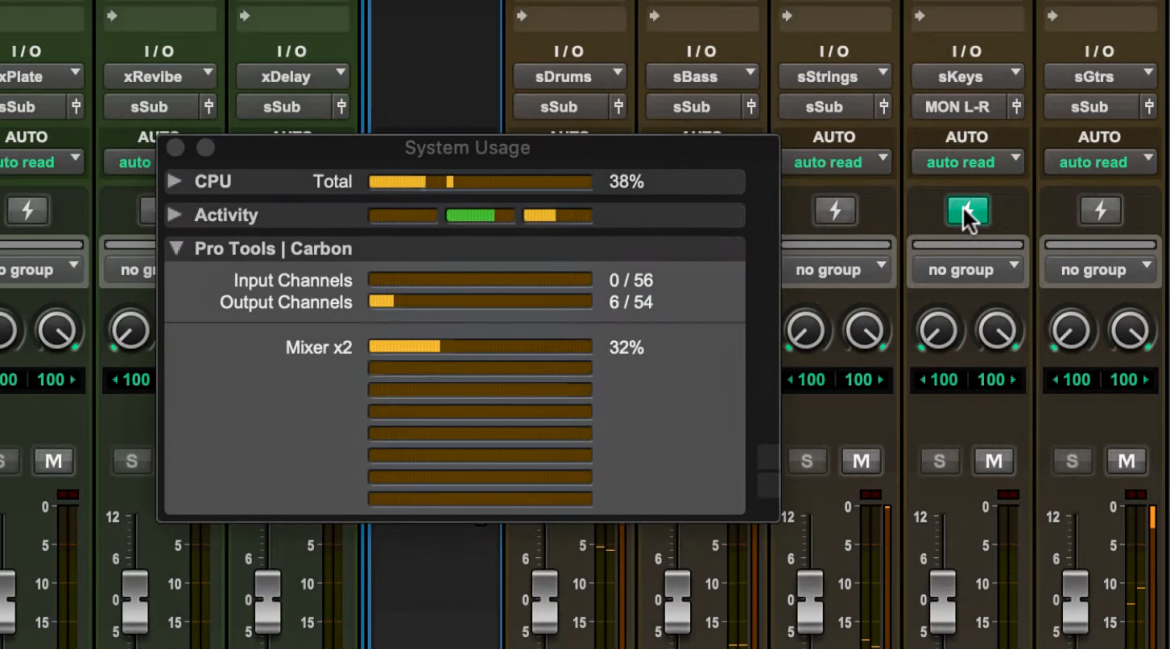Mute the sStrings track
This screenshot has height=649, width=1170.
[861, 461]
